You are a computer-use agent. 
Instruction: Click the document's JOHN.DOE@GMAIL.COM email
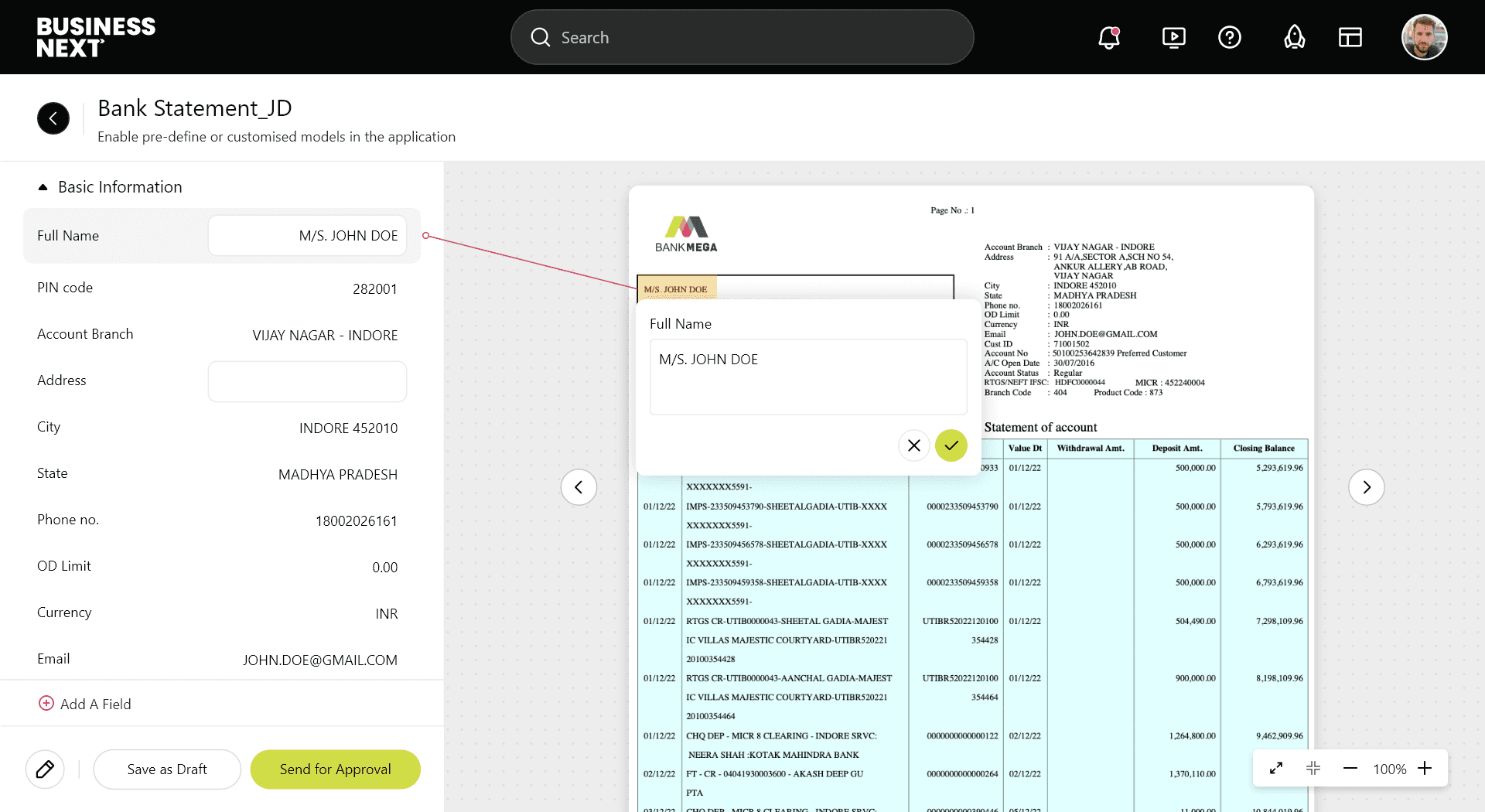point(1105,334)
